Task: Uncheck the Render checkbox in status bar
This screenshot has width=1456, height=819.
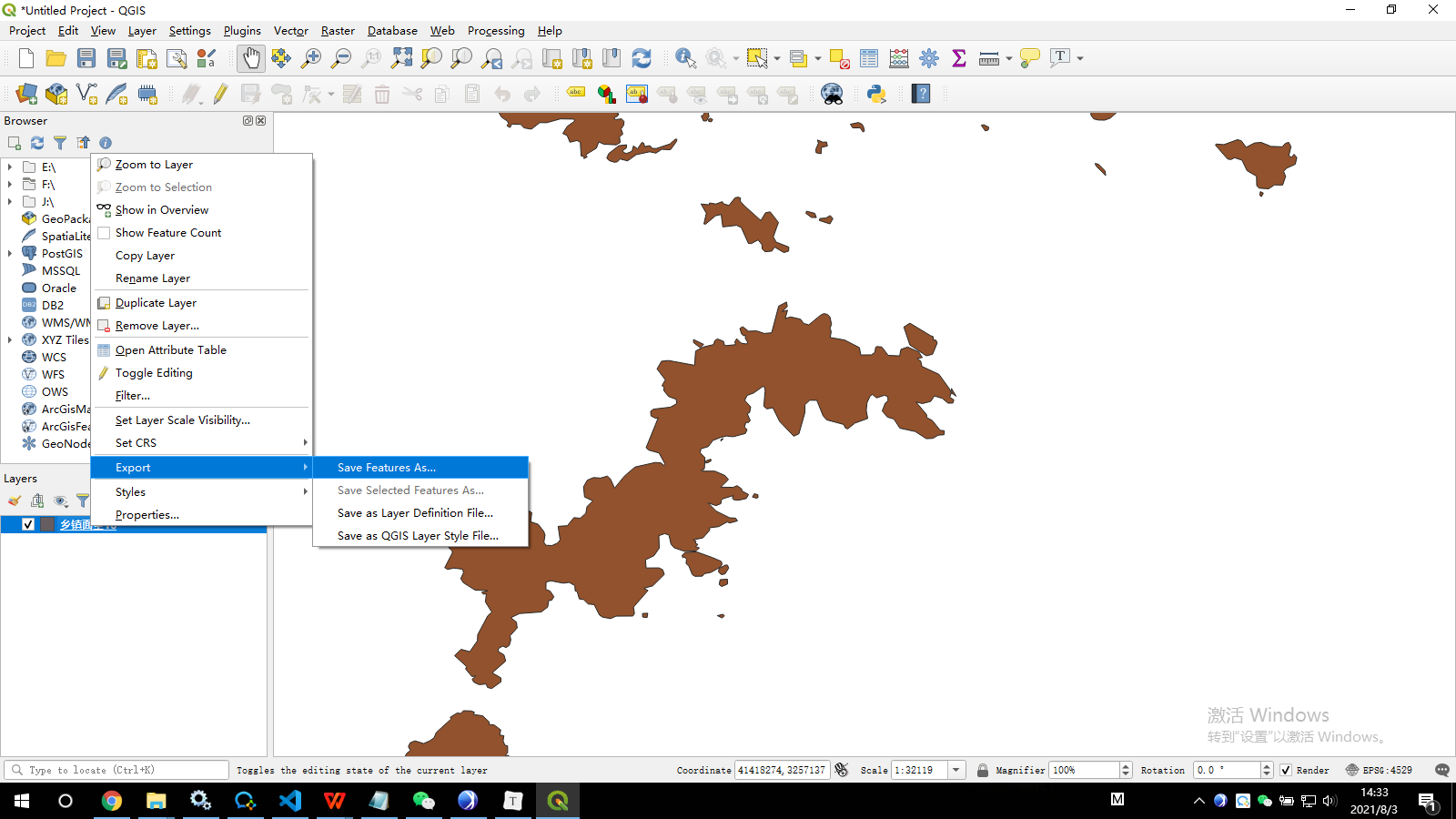Action: (1286, 770)
